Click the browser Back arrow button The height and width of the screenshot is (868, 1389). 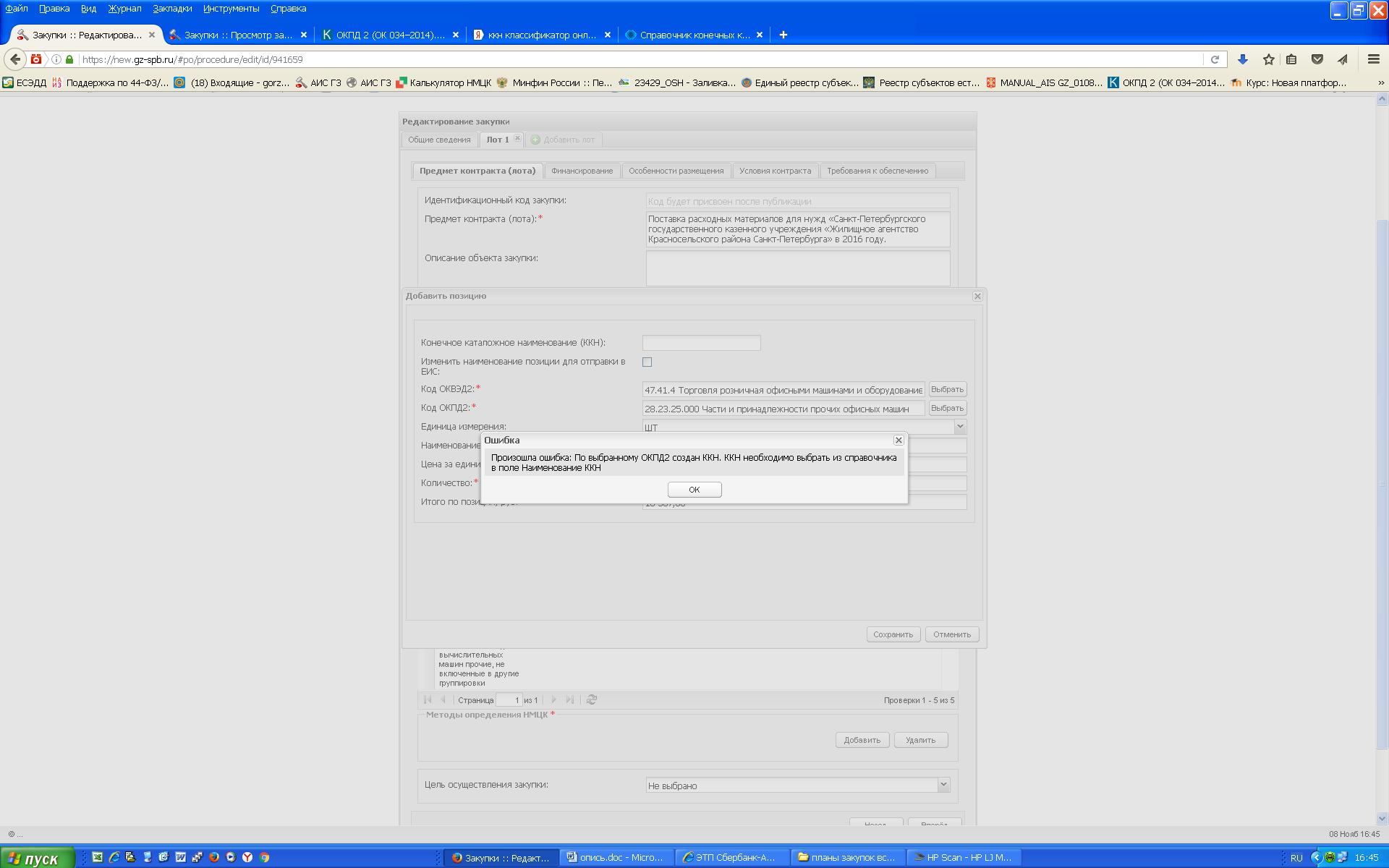coord(15,59)
